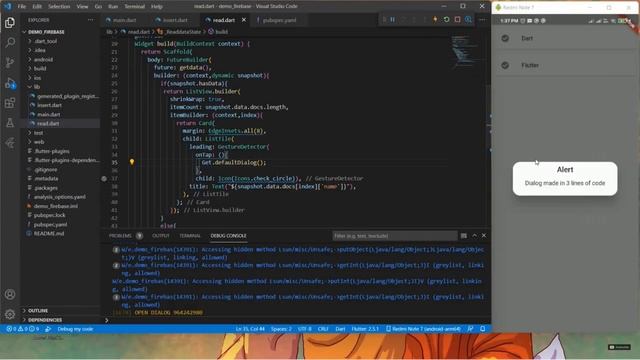Viewport: 640px width, 360px height.
Task: Open the Testing flask view
Action: [10, 122]
